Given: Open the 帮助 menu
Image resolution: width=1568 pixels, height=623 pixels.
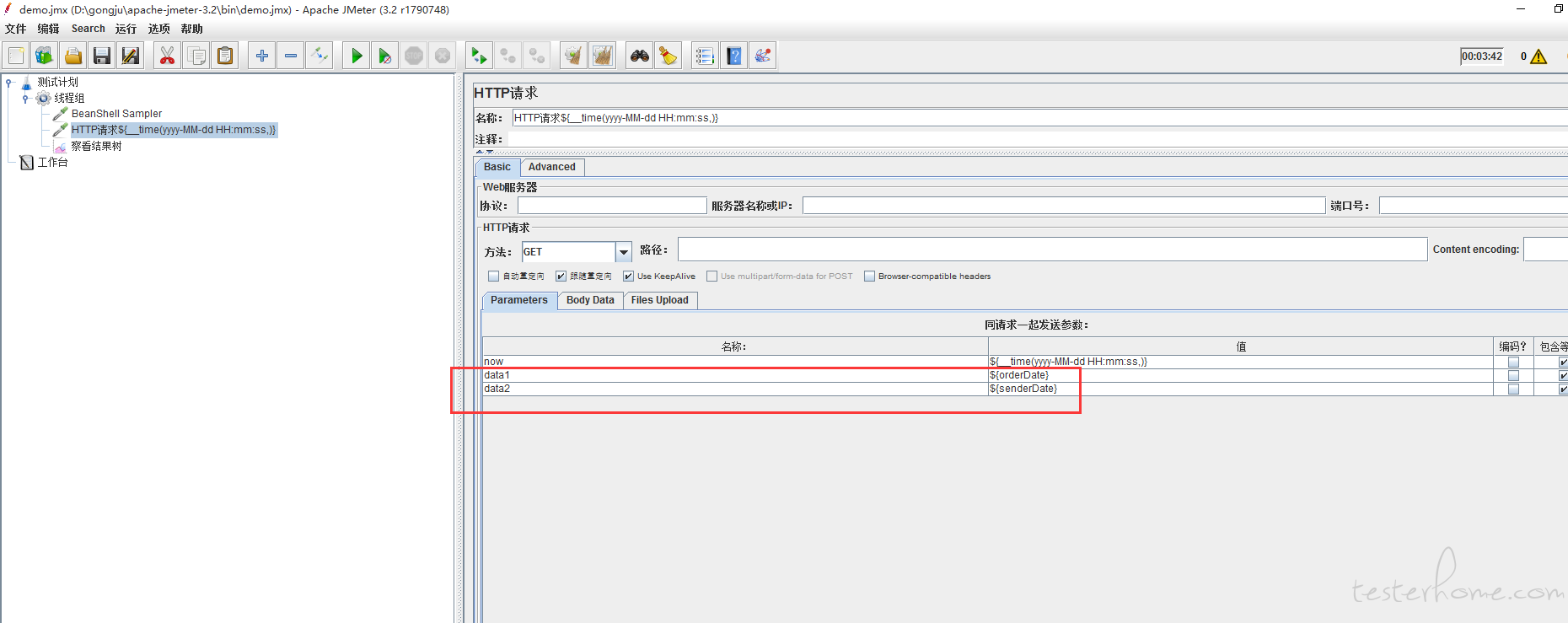Looking at the screenshot, I should 191,29.
